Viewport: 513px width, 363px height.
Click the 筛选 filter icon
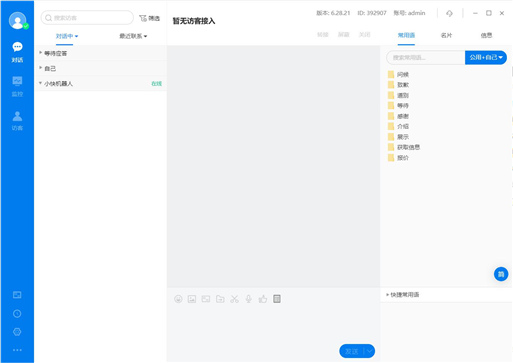[x=149, y=18]
